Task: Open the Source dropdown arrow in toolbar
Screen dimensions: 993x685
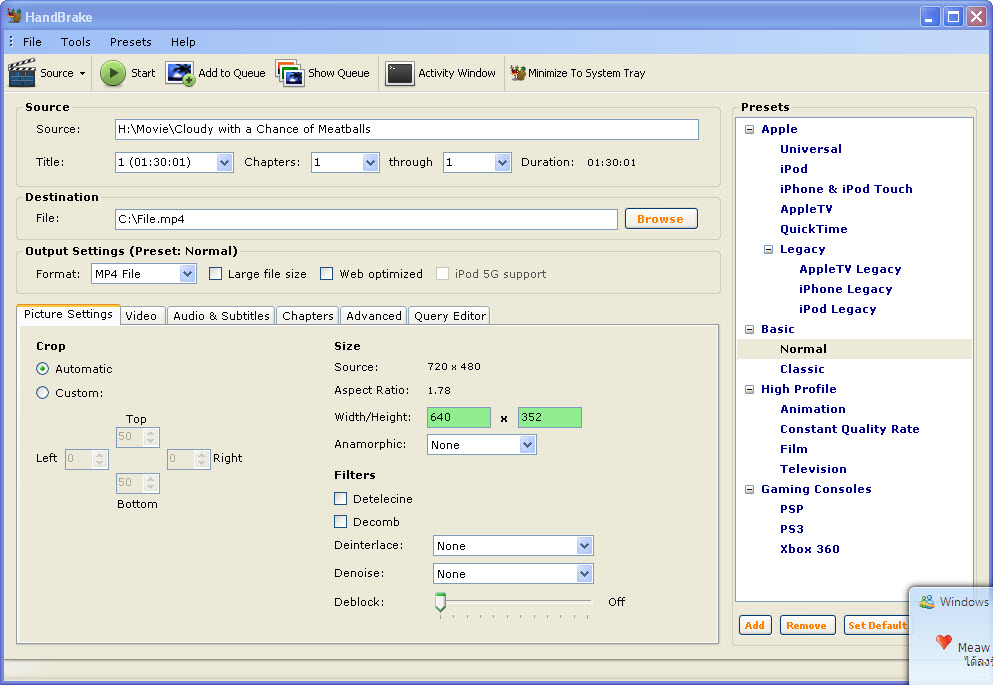Action: point(82,73)
